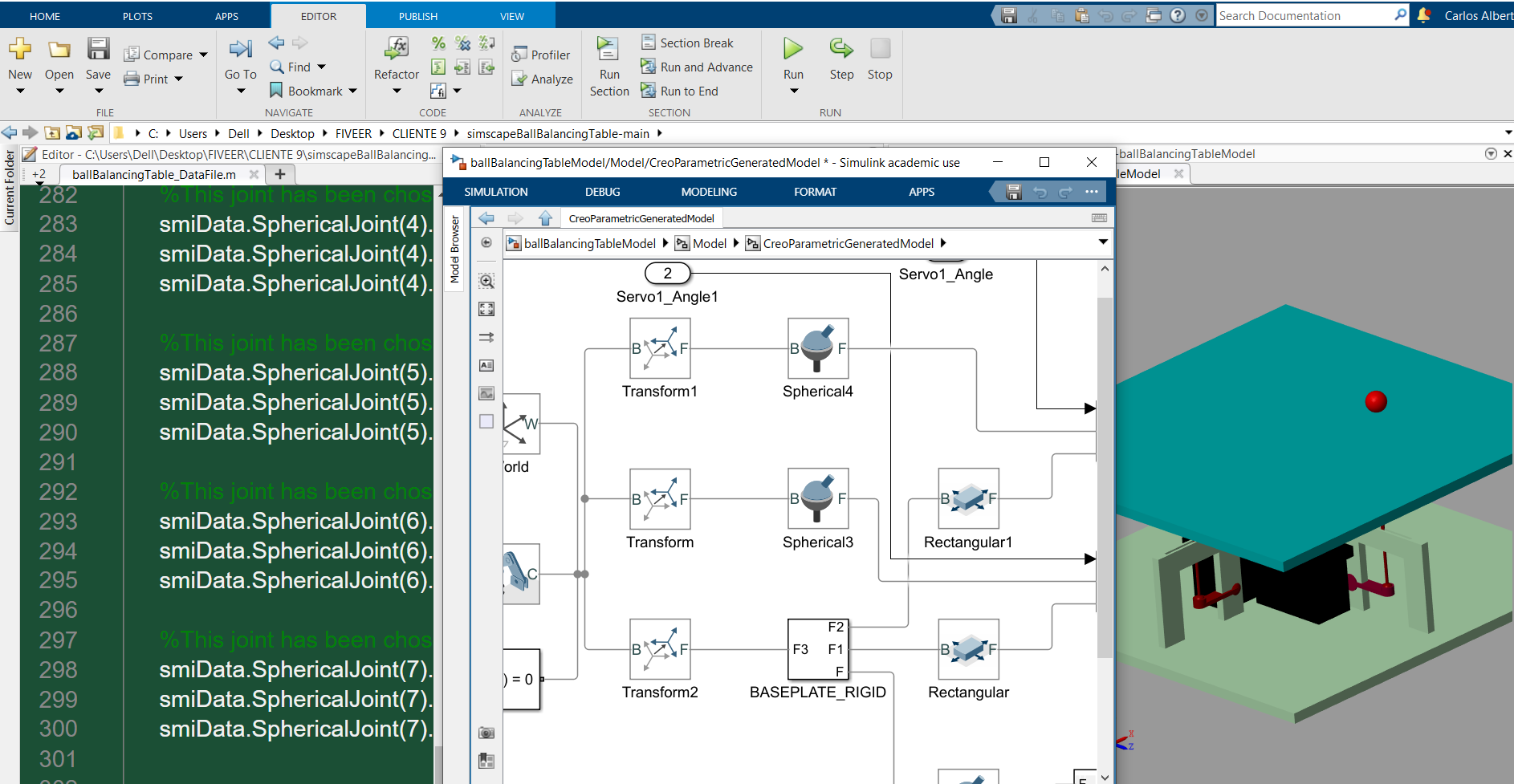Viewport: 1514px width, 784px height.
Task: Expand the Run dropdown arrow
Action: click(794, 91)
